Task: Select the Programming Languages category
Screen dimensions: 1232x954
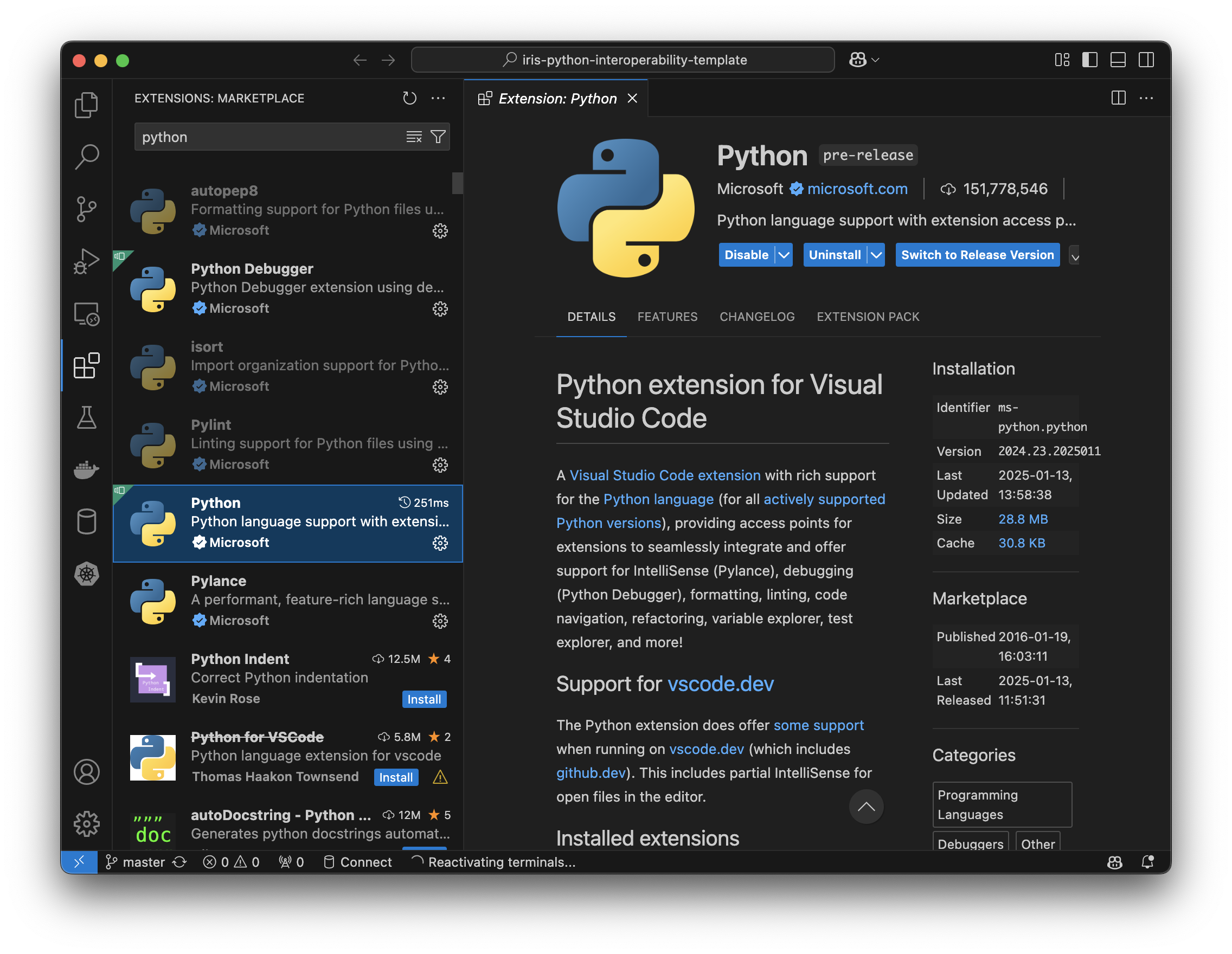Action: pos(1002,805)
